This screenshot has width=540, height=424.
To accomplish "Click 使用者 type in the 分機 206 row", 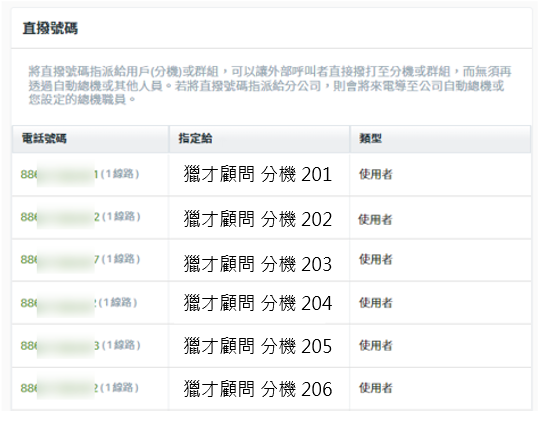I will [375, 388].
